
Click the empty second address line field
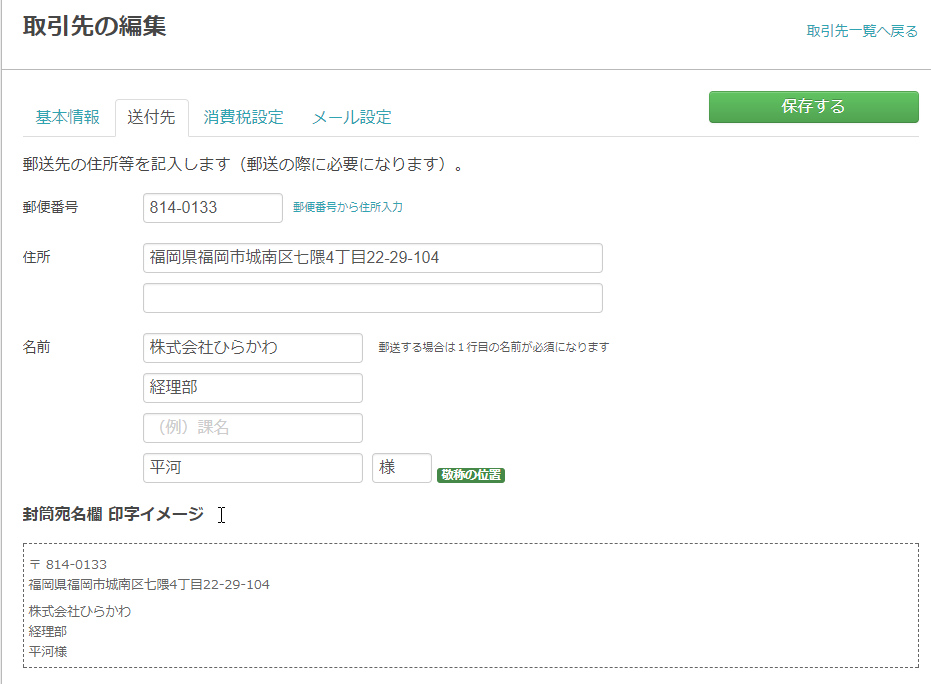(373, 298)
